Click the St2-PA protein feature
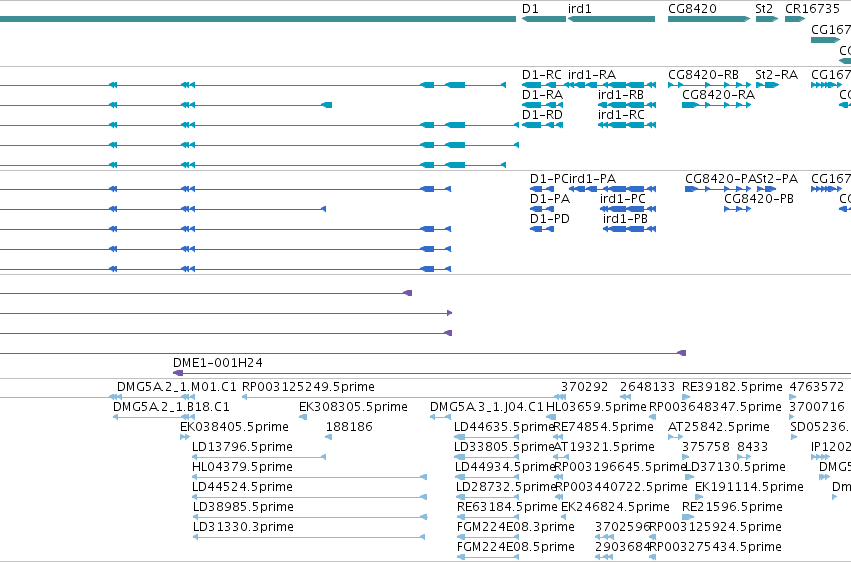This screenshot has height=562, width=851. click(x=766, y=189)
